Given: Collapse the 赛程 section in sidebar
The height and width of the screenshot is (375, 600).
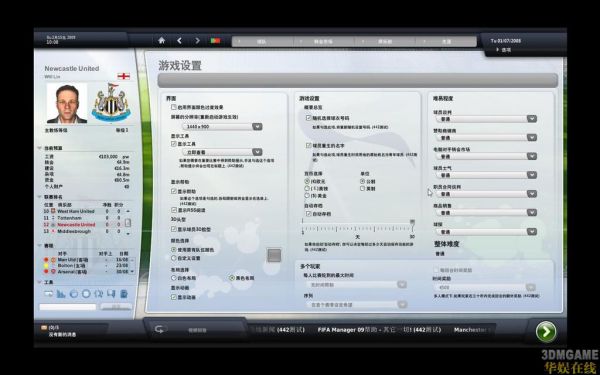Looking at the screenshot, I should tap(40, 246).
